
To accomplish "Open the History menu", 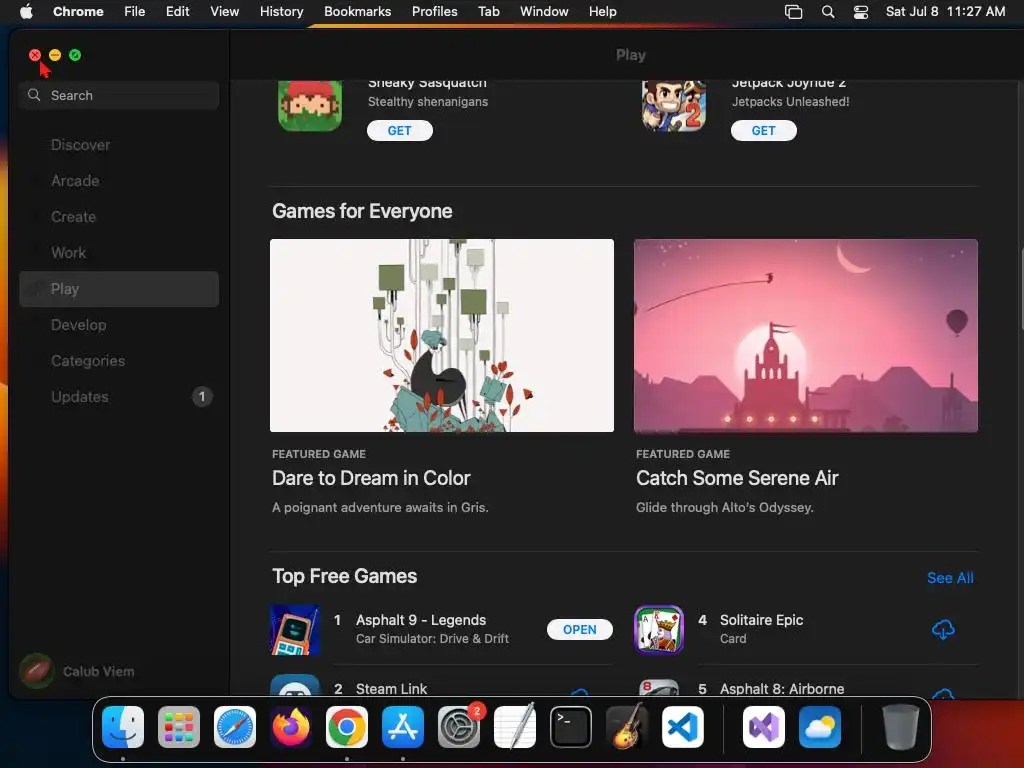I will click(x=281, y=12).
